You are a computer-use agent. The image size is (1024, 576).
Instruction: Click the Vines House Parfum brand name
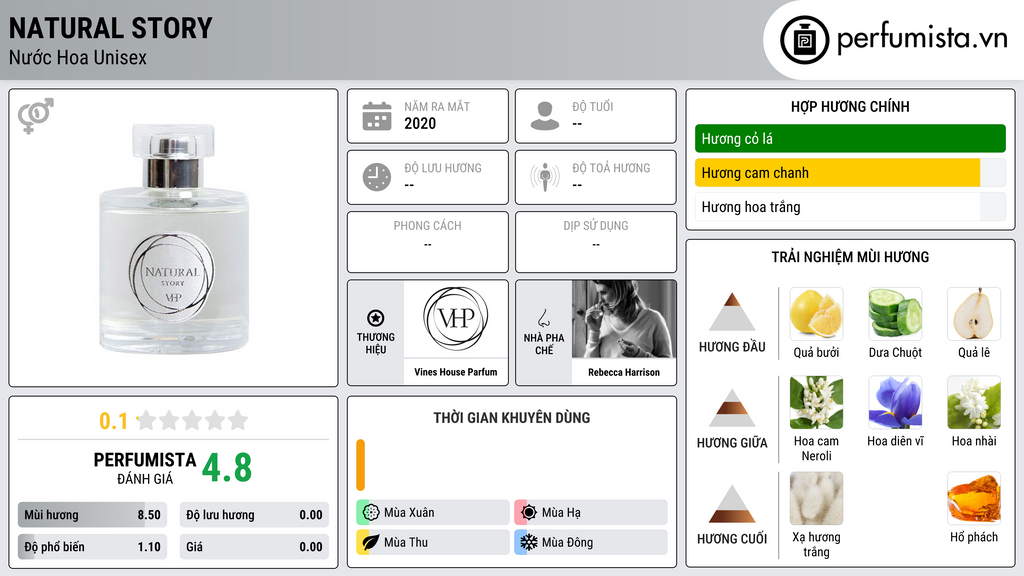pyautogui.click(x=455, y=372)
